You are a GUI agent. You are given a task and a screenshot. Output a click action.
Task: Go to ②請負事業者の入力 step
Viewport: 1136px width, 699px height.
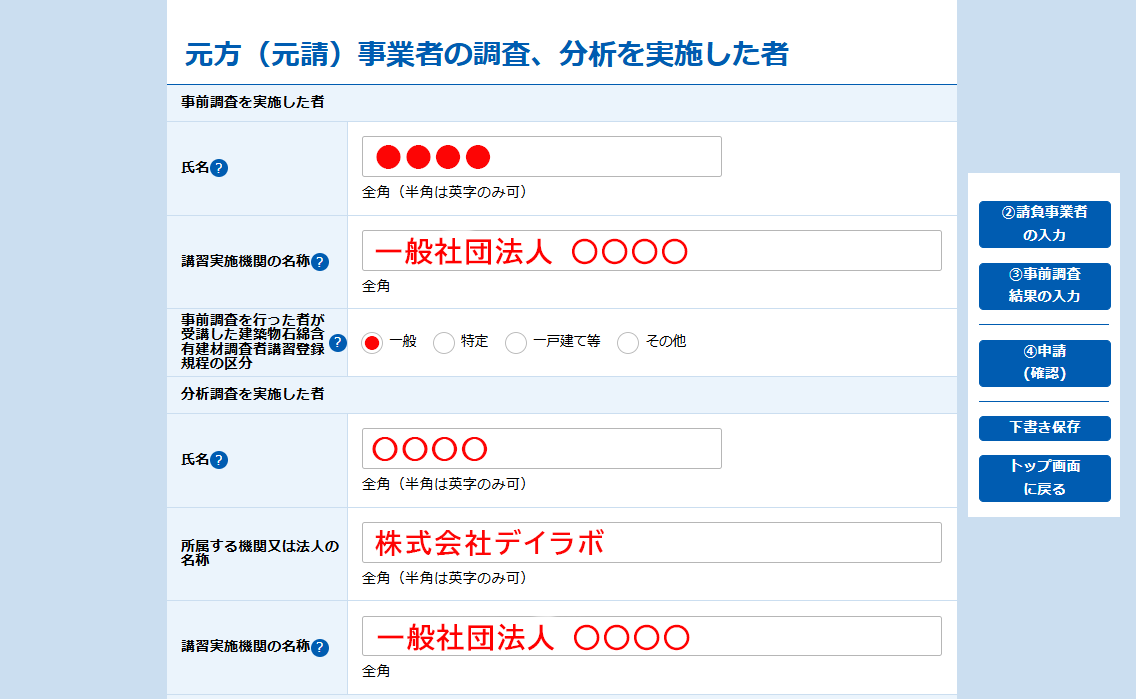(x=1044, y=224)
